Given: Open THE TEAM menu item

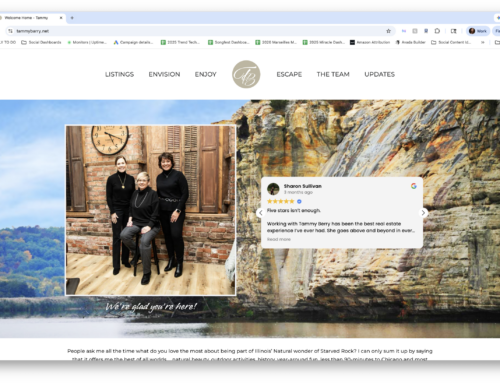Looking at the screenshot, I should [333, 74].
